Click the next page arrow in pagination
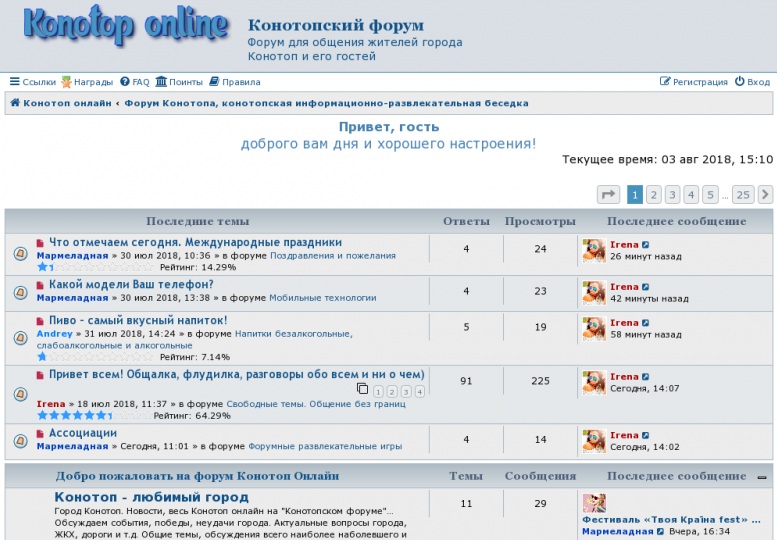The image size is (777, 540). click(765, 195)
